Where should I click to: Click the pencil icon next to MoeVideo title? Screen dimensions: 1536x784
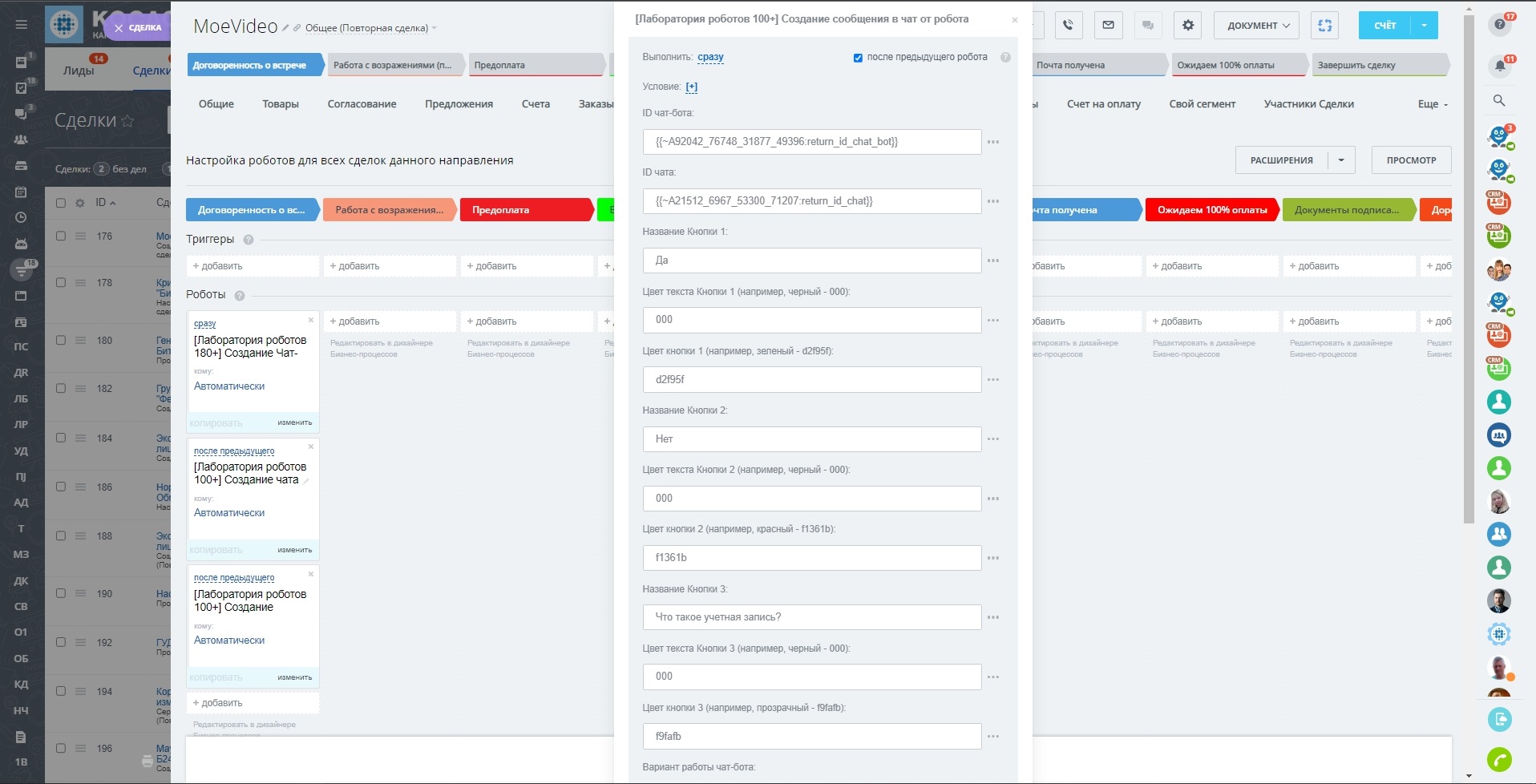pyautogui.click(x=285, y=28)
